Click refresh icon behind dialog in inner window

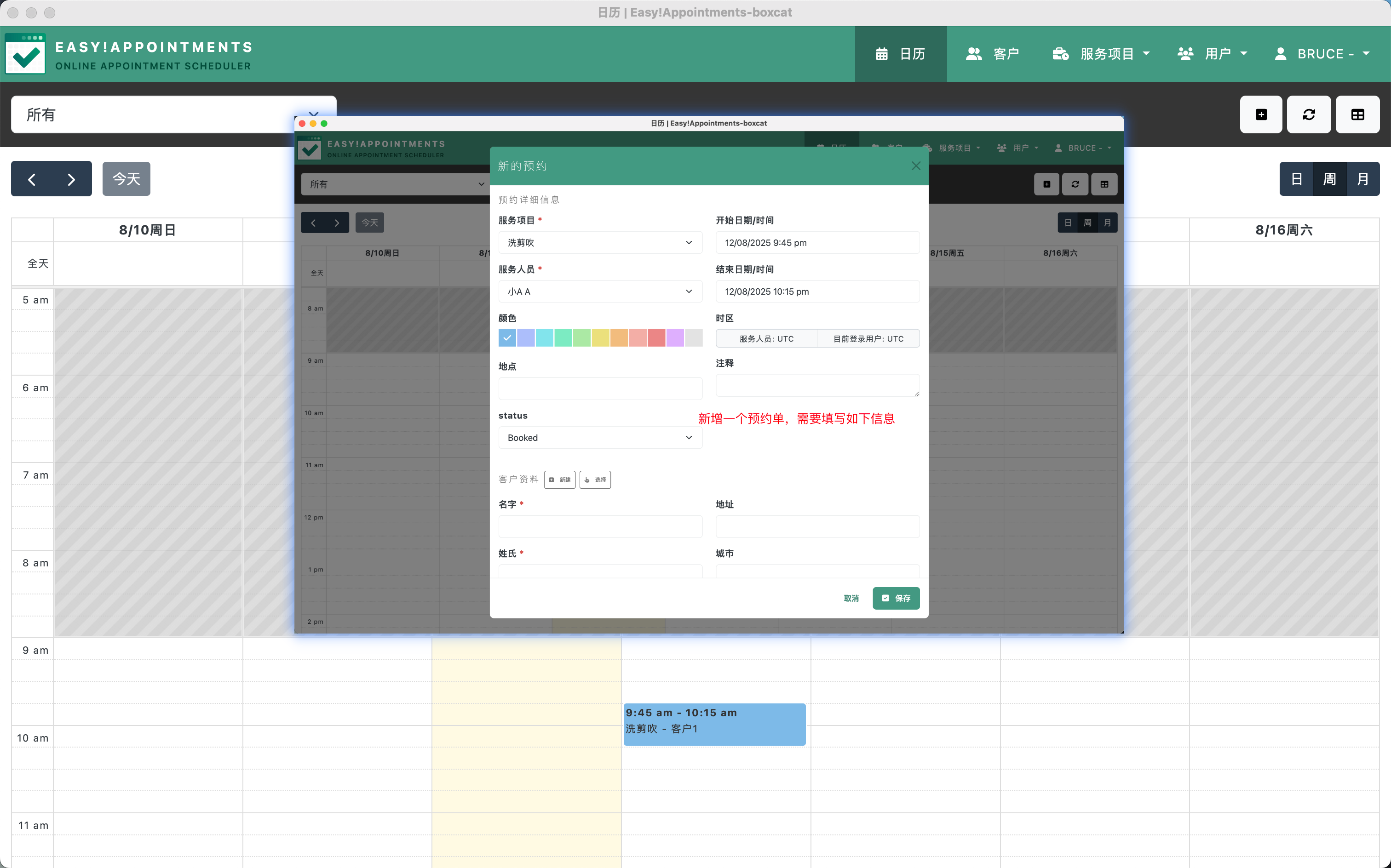pos(1075,184)
